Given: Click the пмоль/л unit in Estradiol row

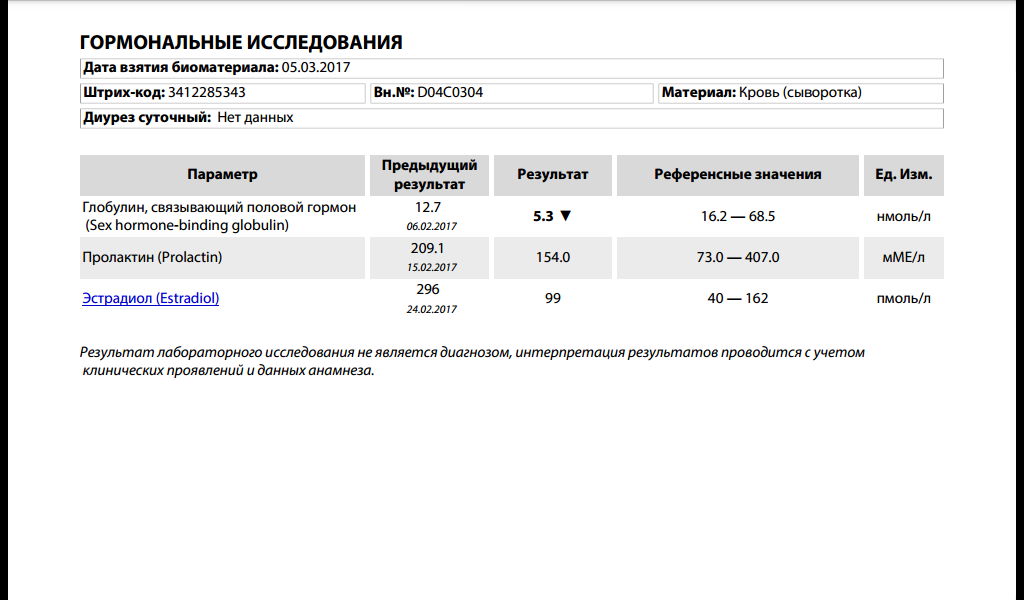Looking at the screenshot, I should click(x=903, y=298).
